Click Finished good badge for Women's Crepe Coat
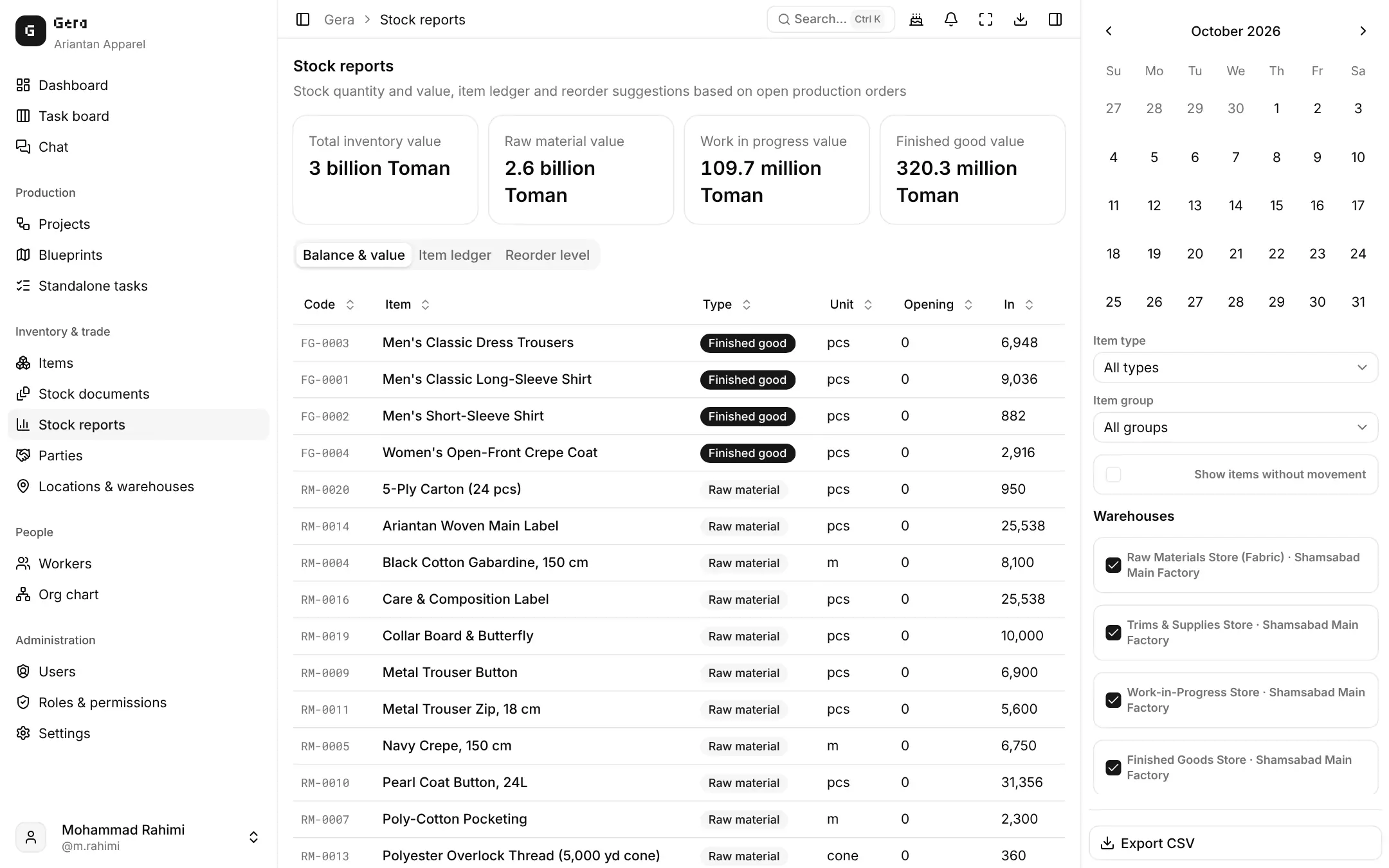Viewport: 1389px width, 868px height. tap(747, 453)
